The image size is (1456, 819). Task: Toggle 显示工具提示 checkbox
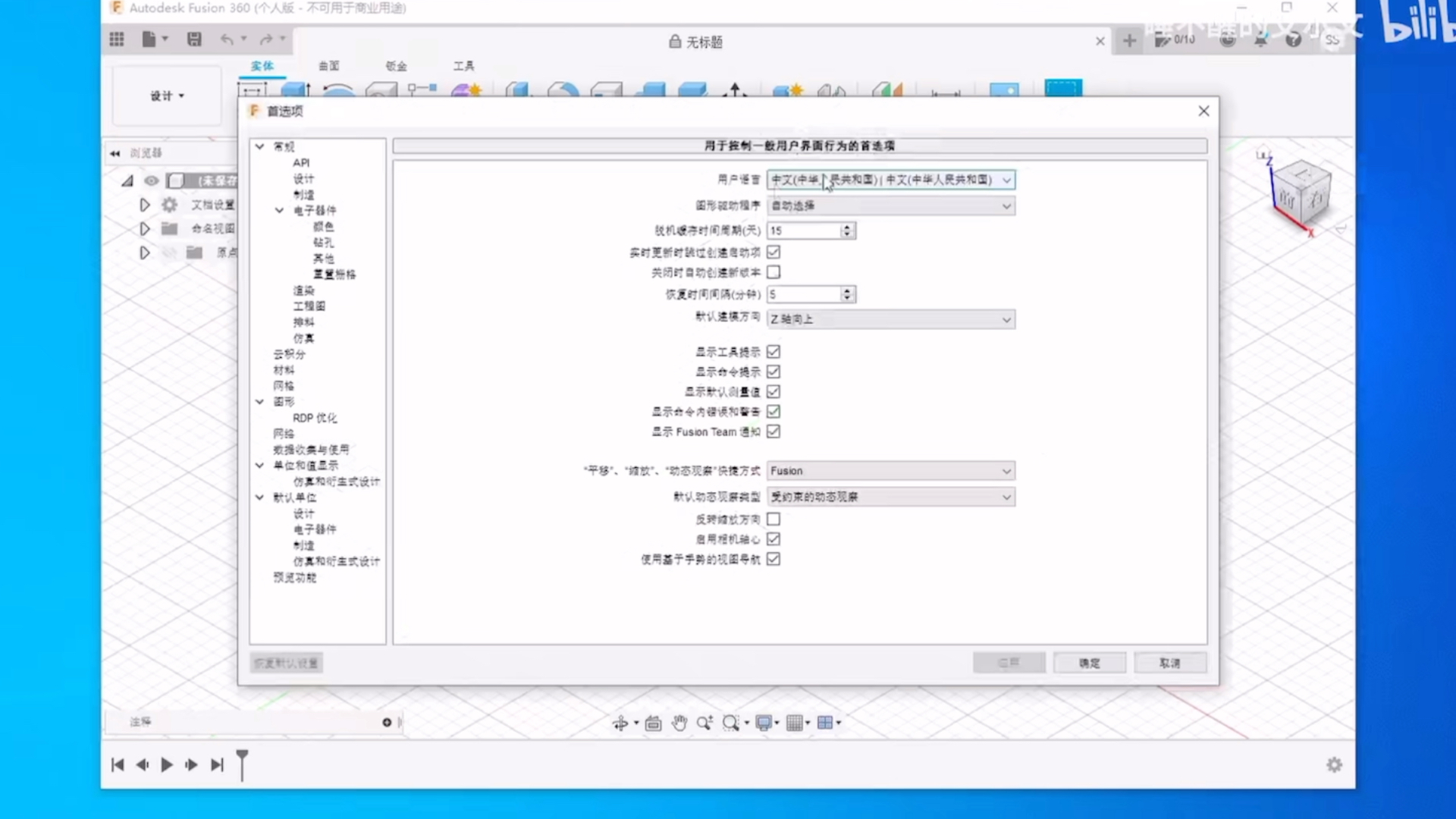(x=773, y=352)
